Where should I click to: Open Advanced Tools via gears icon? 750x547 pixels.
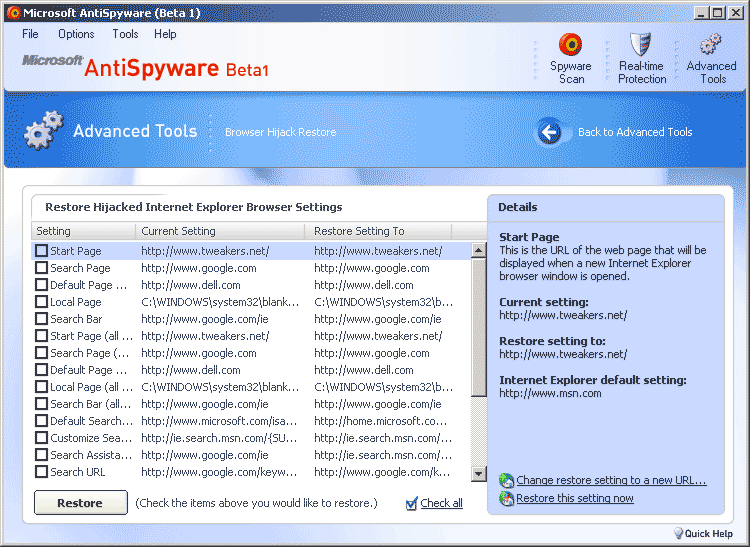click(x=710, y=44)
